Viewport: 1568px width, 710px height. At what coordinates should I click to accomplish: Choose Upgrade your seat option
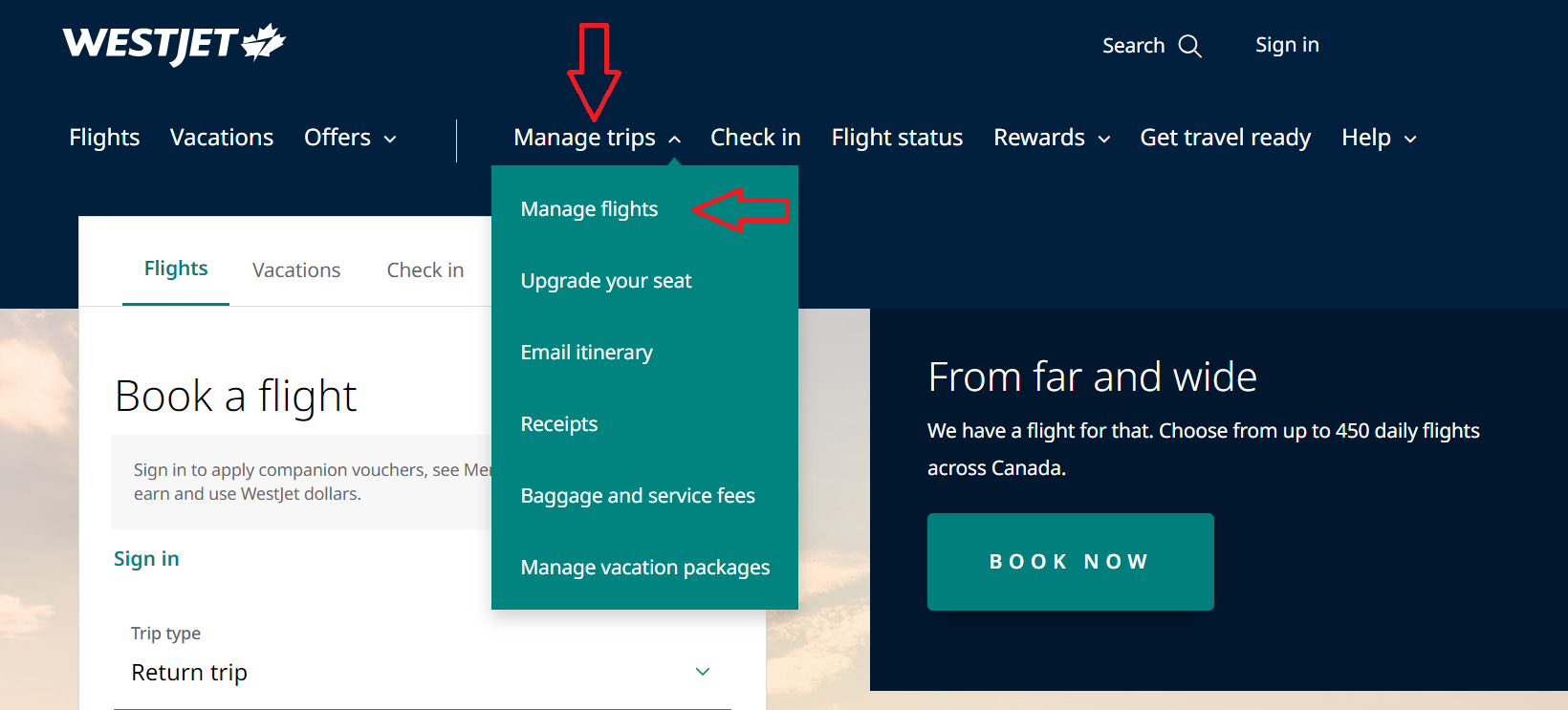click(606, 281)
